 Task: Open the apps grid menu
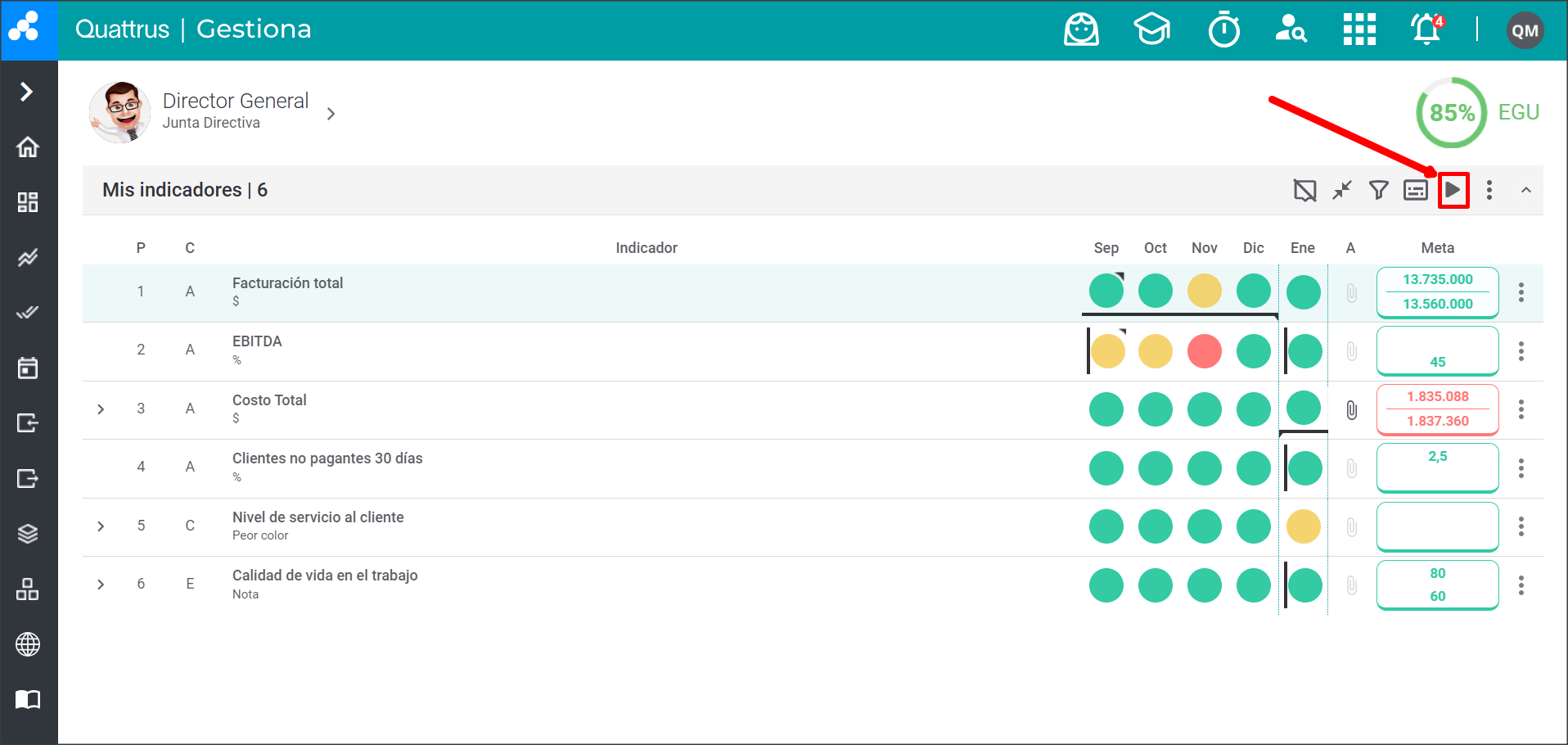(1359, 30)
